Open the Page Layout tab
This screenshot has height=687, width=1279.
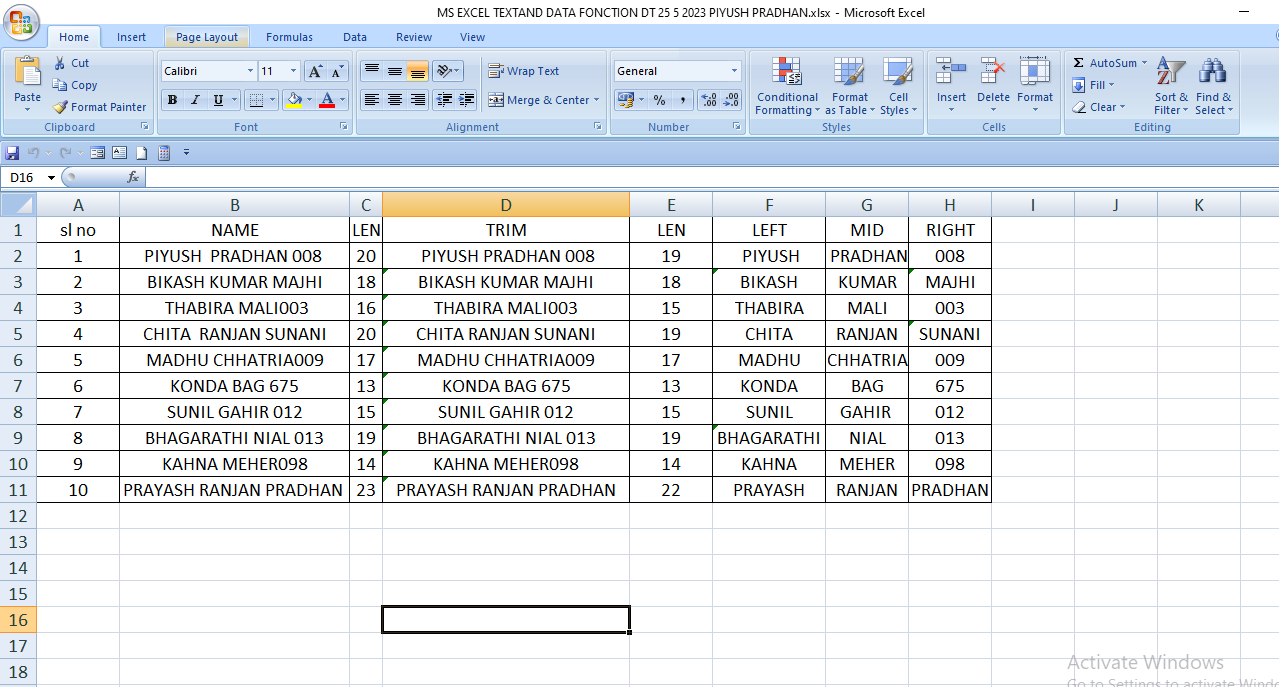[207, 37]
